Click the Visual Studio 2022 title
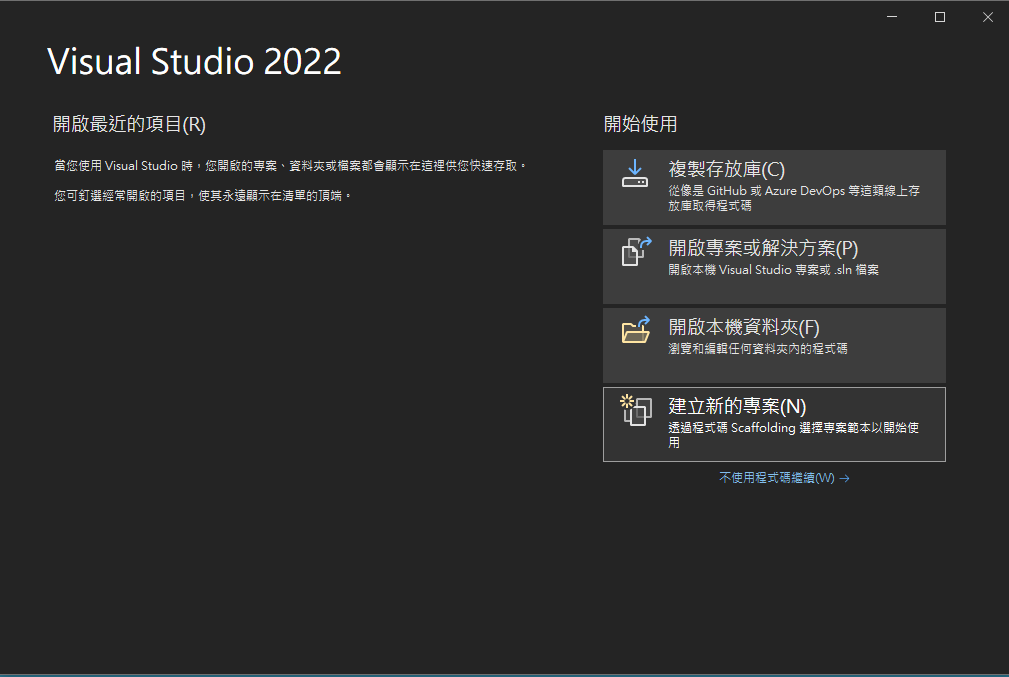 [194, 62]
